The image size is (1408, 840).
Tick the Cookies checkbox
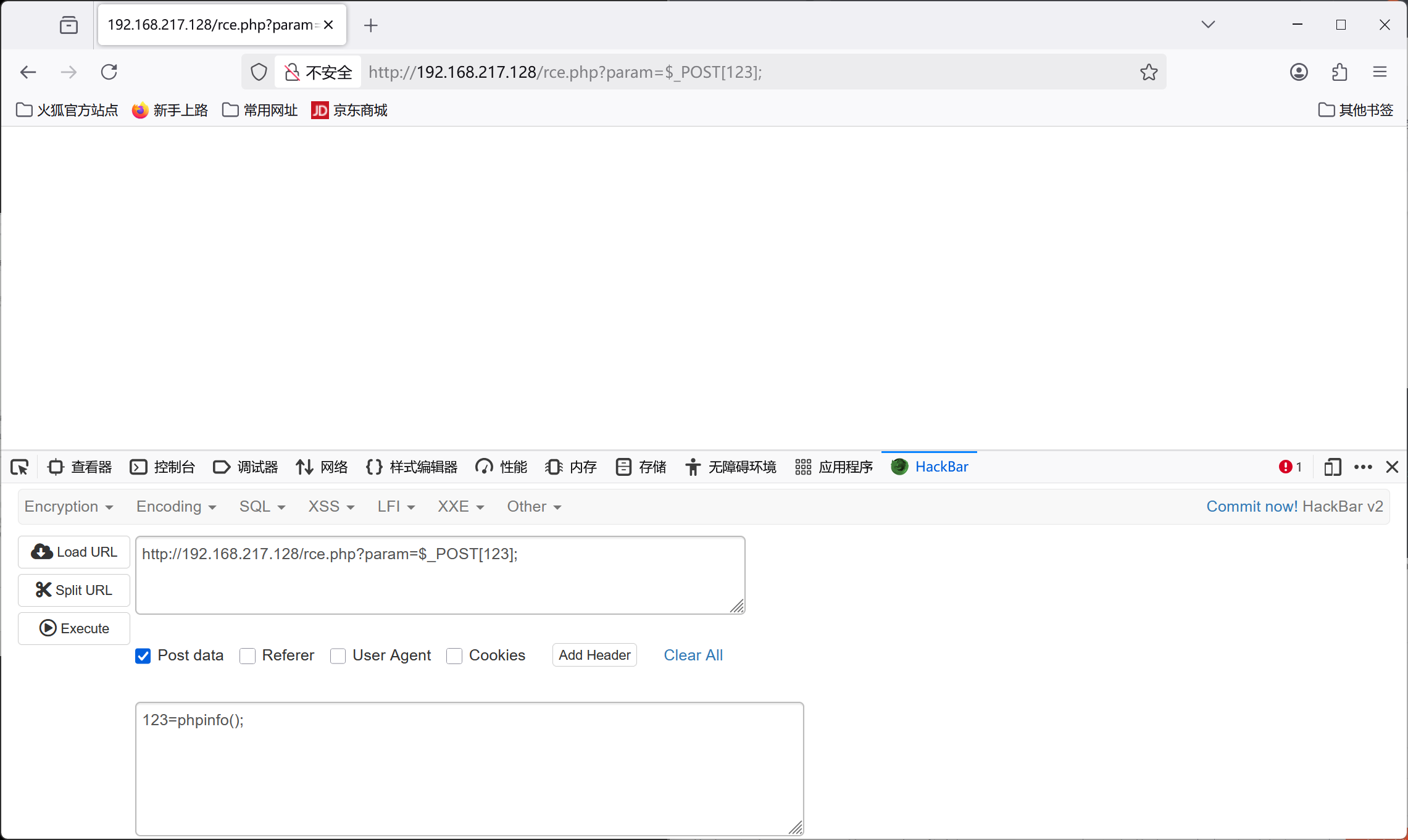coord(454,655)
